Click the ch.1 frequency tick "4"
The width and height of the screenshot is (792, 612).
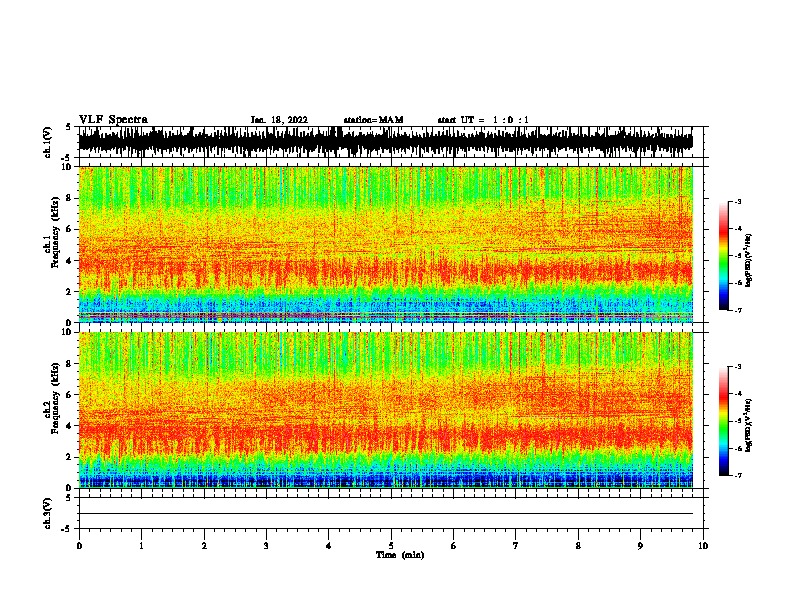70,261
